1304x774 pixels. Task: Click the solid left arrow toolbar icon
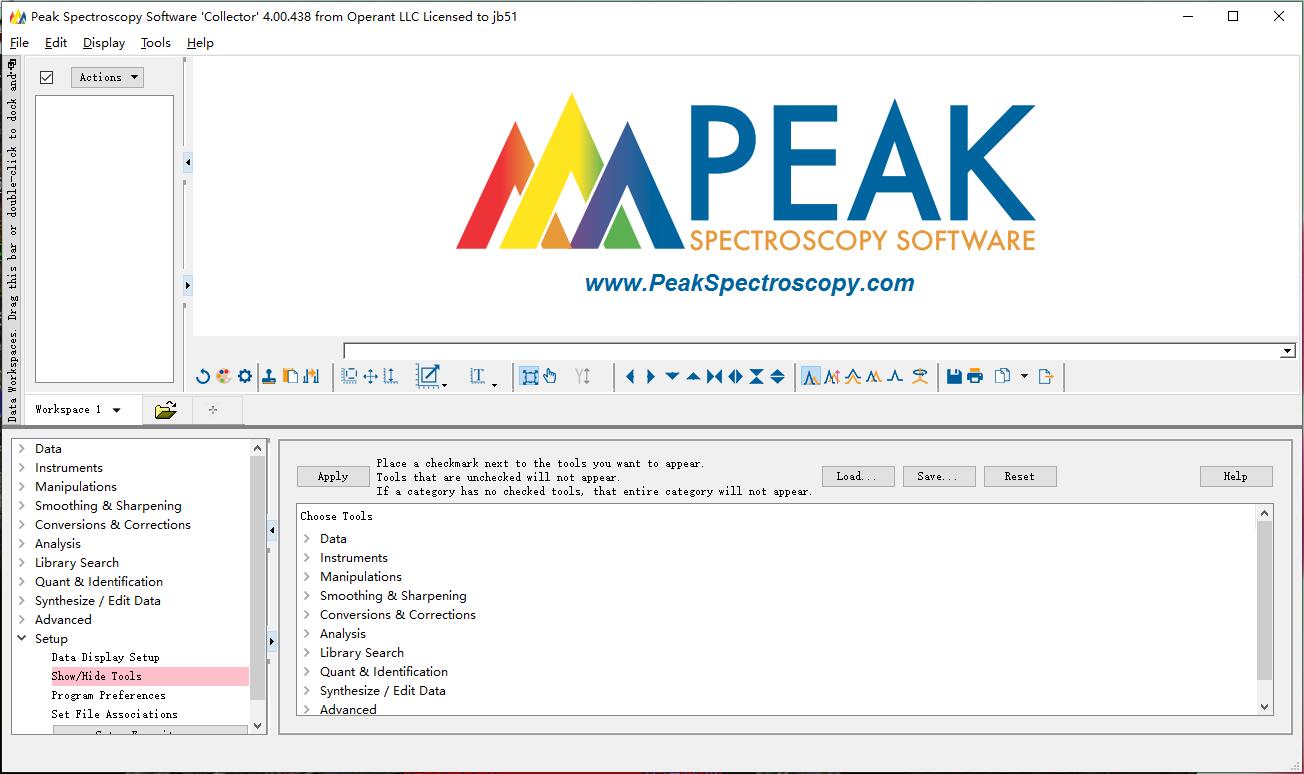(630, 376)
